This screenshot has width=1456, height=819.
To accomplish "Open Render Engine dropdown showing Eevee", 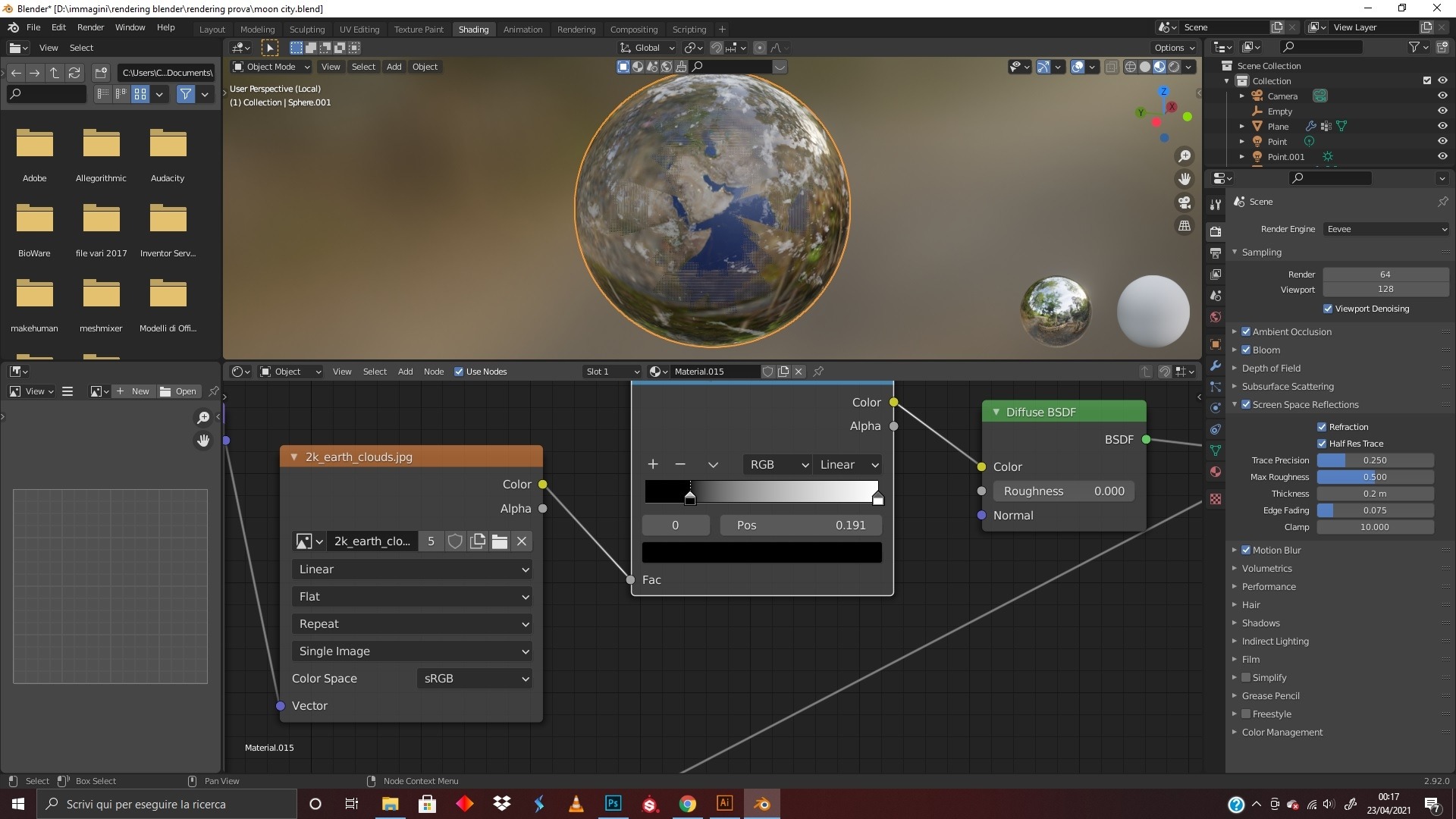I will point(1386,229).
